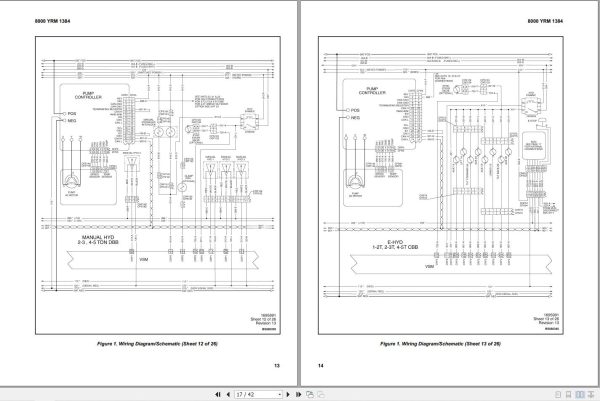600x401 pixels.
Task: Go to the first page
Action: pos(218,394)
